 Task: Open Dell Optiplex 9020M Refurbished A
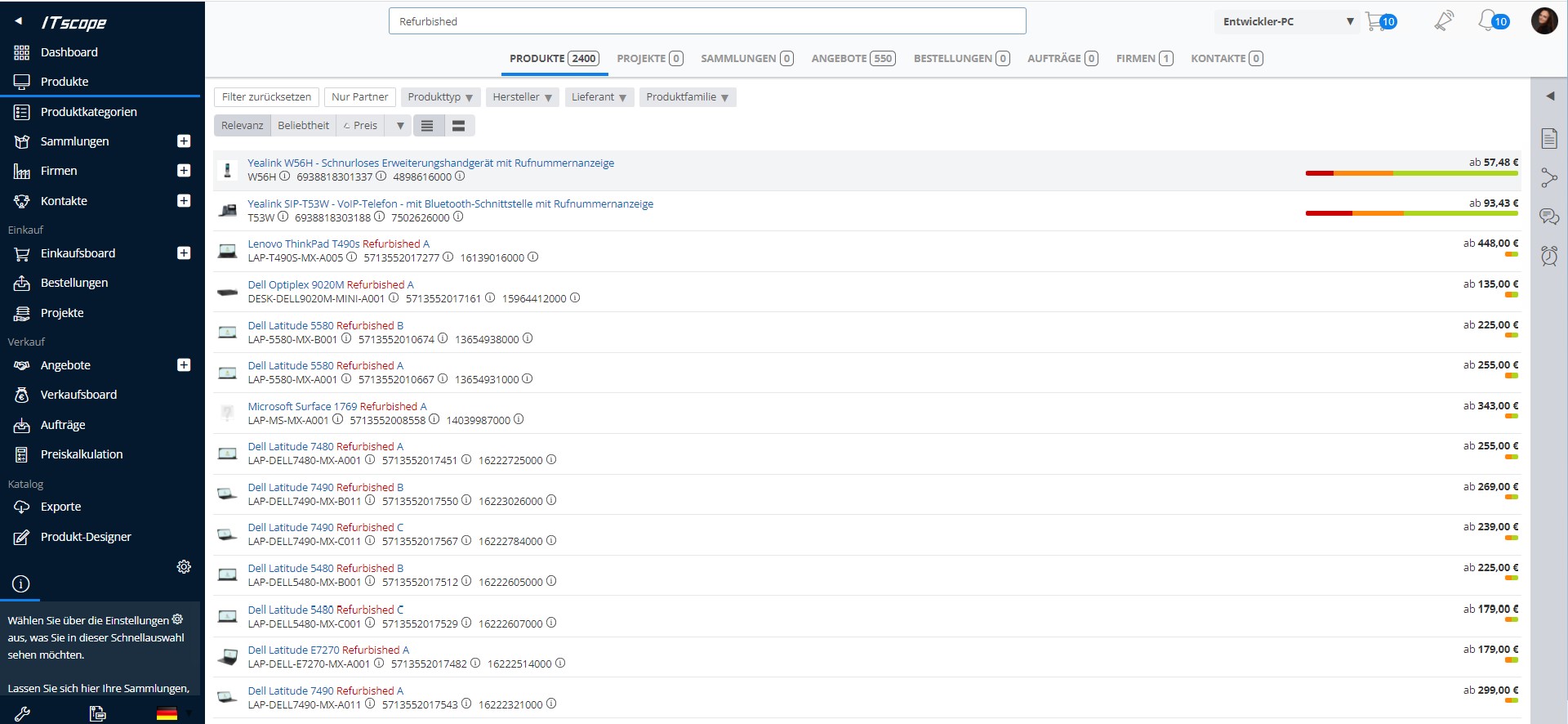click(331, 285)
